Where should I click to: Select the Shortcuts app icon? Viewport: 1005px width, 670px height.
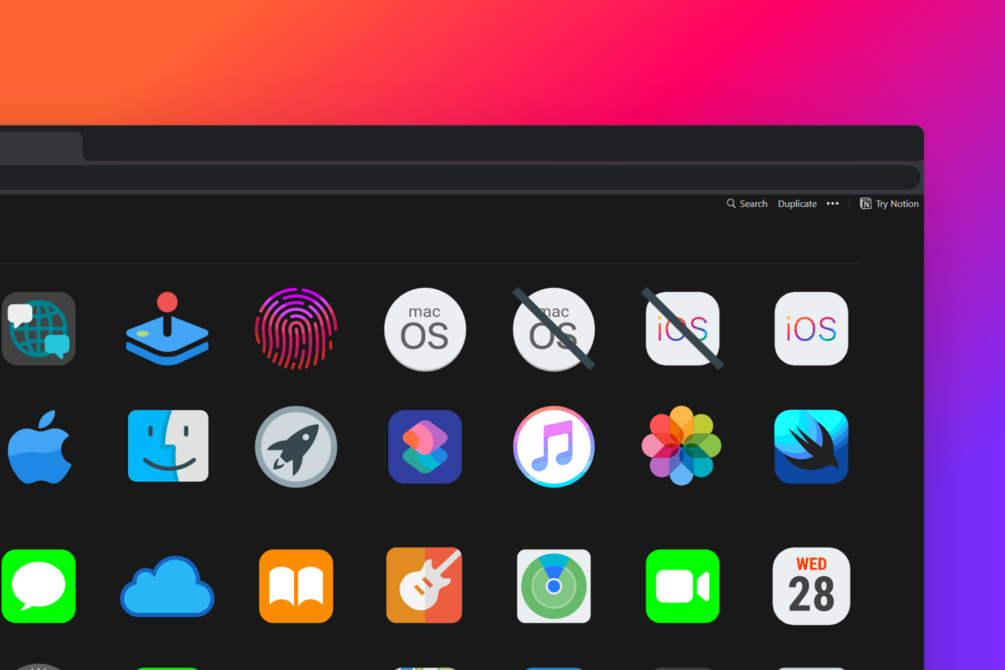point(425,447)
